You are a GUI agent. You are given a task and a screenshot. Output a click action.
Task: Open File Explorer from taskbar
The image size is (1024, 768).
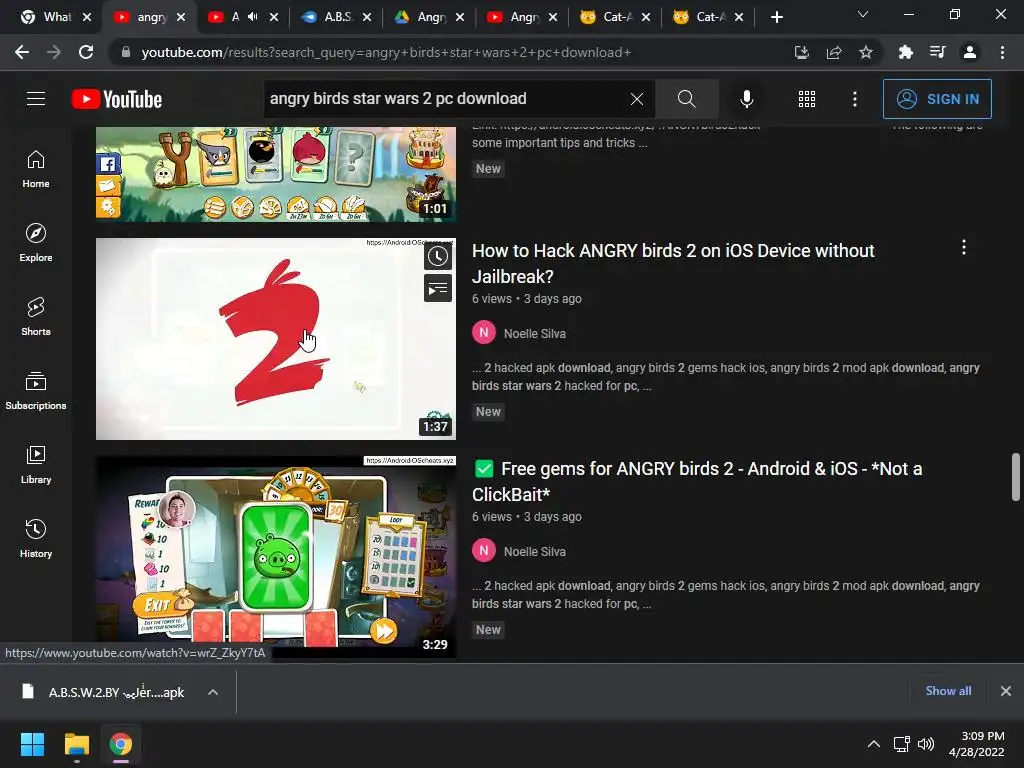(77, 744)
